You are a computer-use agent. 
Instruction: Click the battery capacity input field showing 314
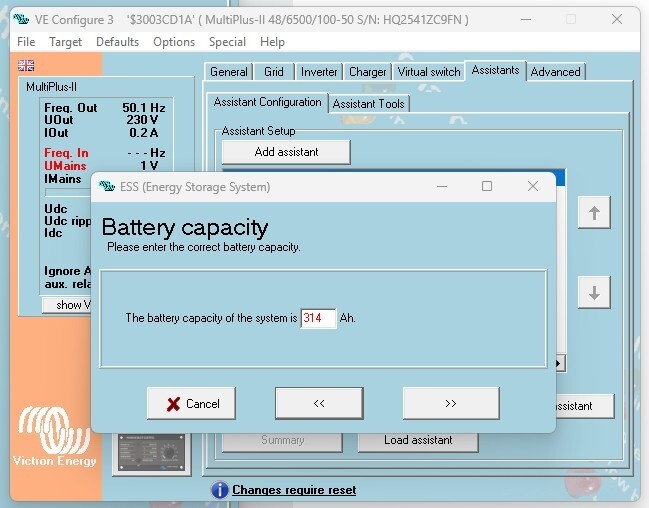318,318
